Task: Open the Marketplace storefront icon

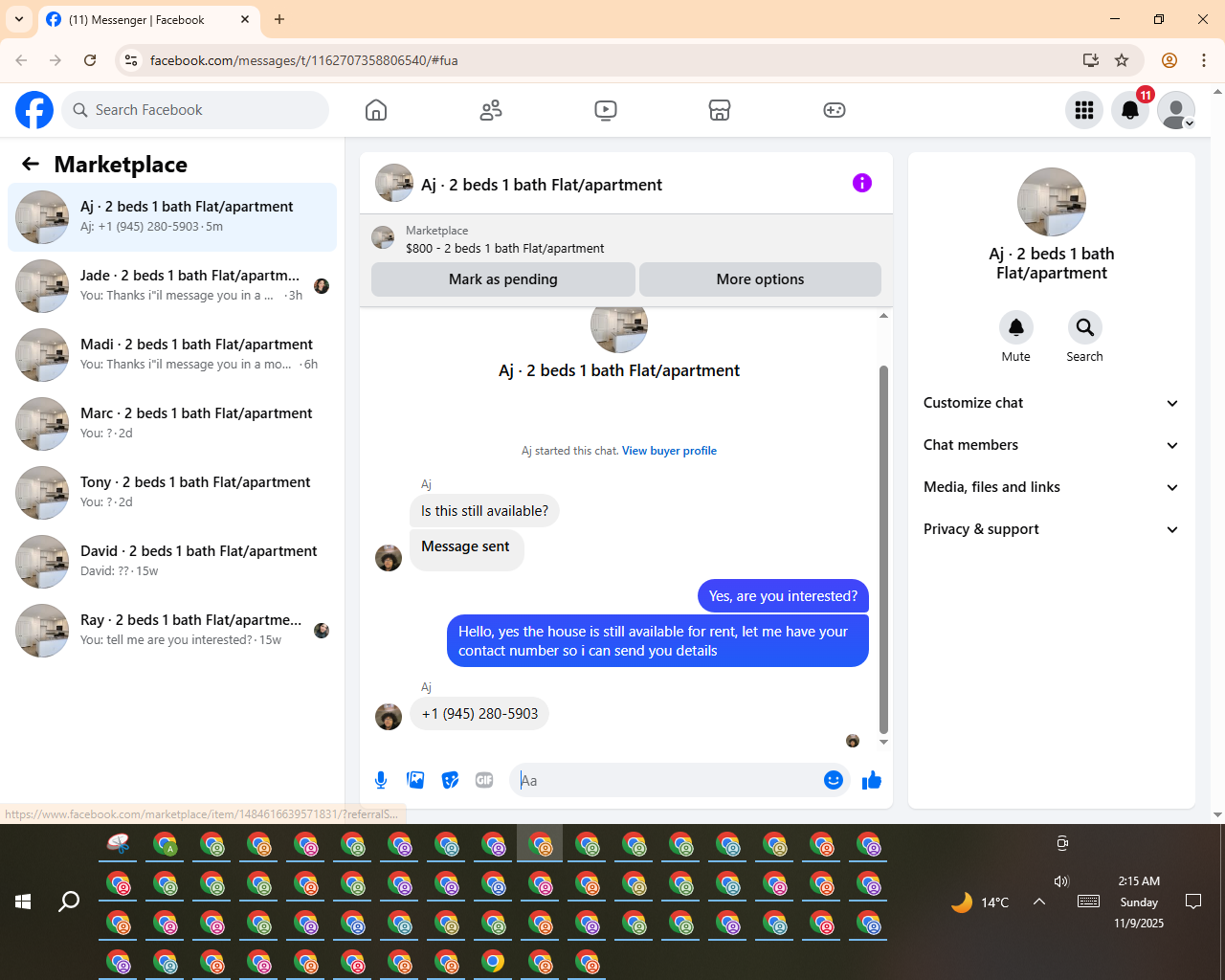Action: [720, 110]
